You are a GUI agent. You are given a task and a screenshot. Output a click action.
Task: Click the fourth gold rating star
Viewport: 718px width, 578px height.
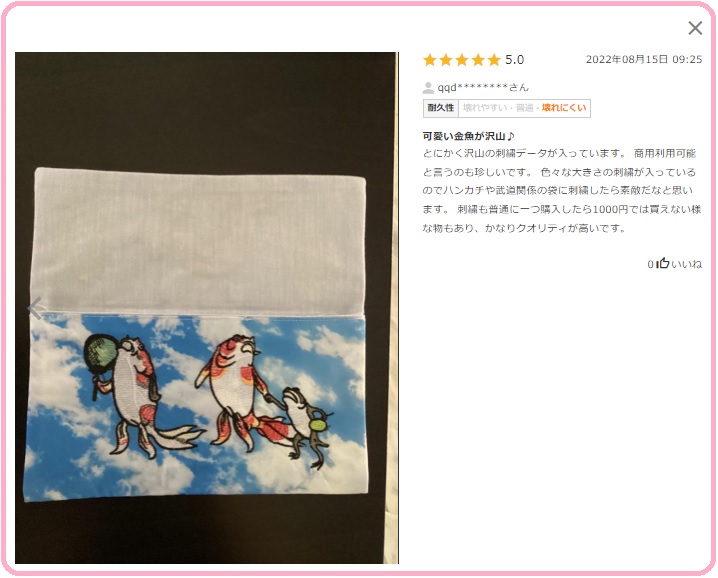tap(478, 60)
